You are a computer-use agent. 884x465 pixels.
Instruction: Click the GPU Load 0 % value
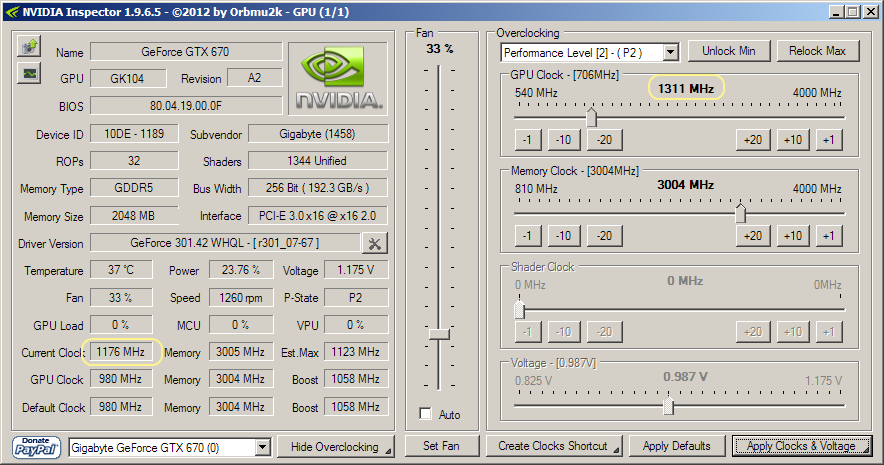click(x=121, y=325)
